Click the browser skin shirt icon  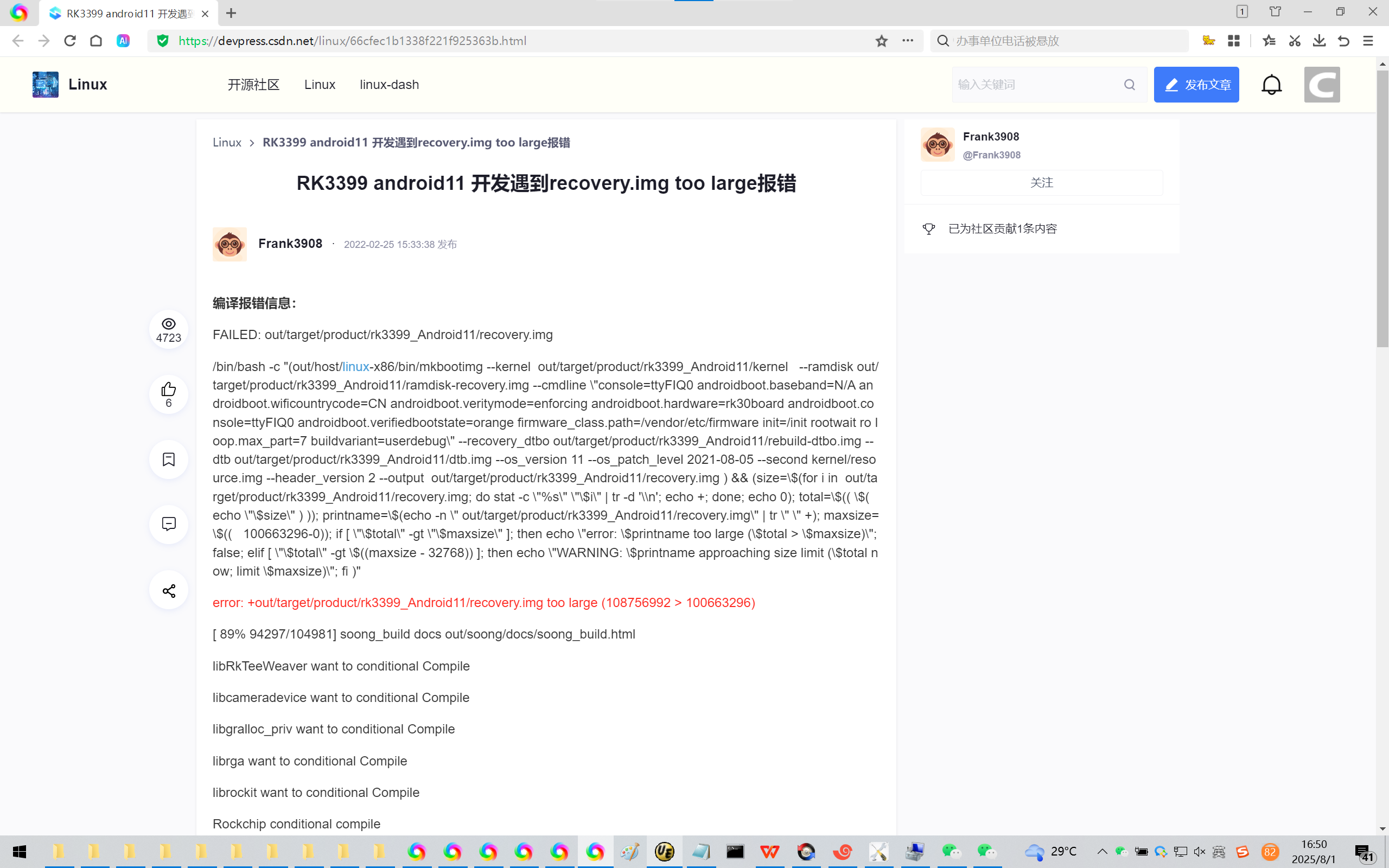click(x=1275, y=12)
